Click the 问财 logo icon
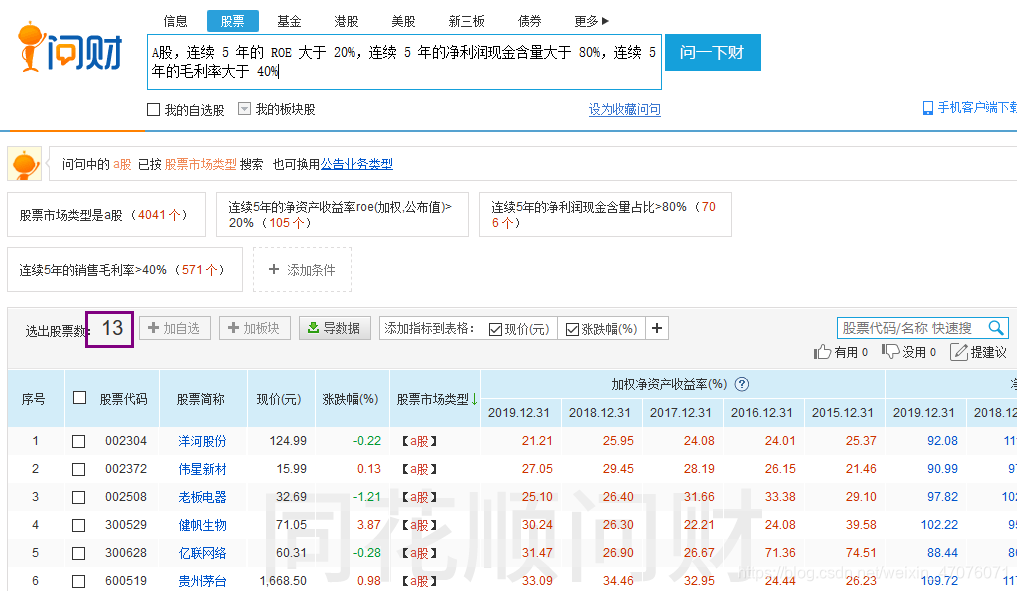This screenshot has height=591, width=1017. (x=70, y=47)
